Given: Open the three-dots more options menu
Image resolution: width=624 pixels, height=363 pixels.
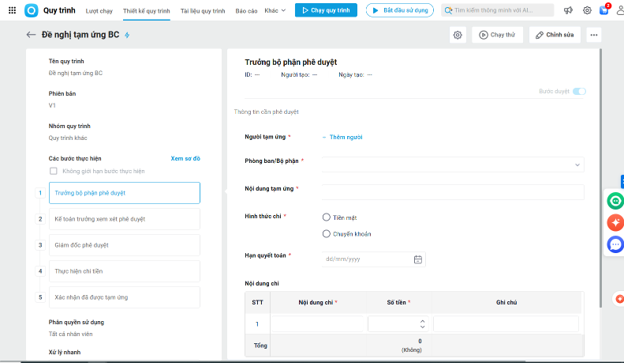Looking at the screenshot, I should coord(594,35).
